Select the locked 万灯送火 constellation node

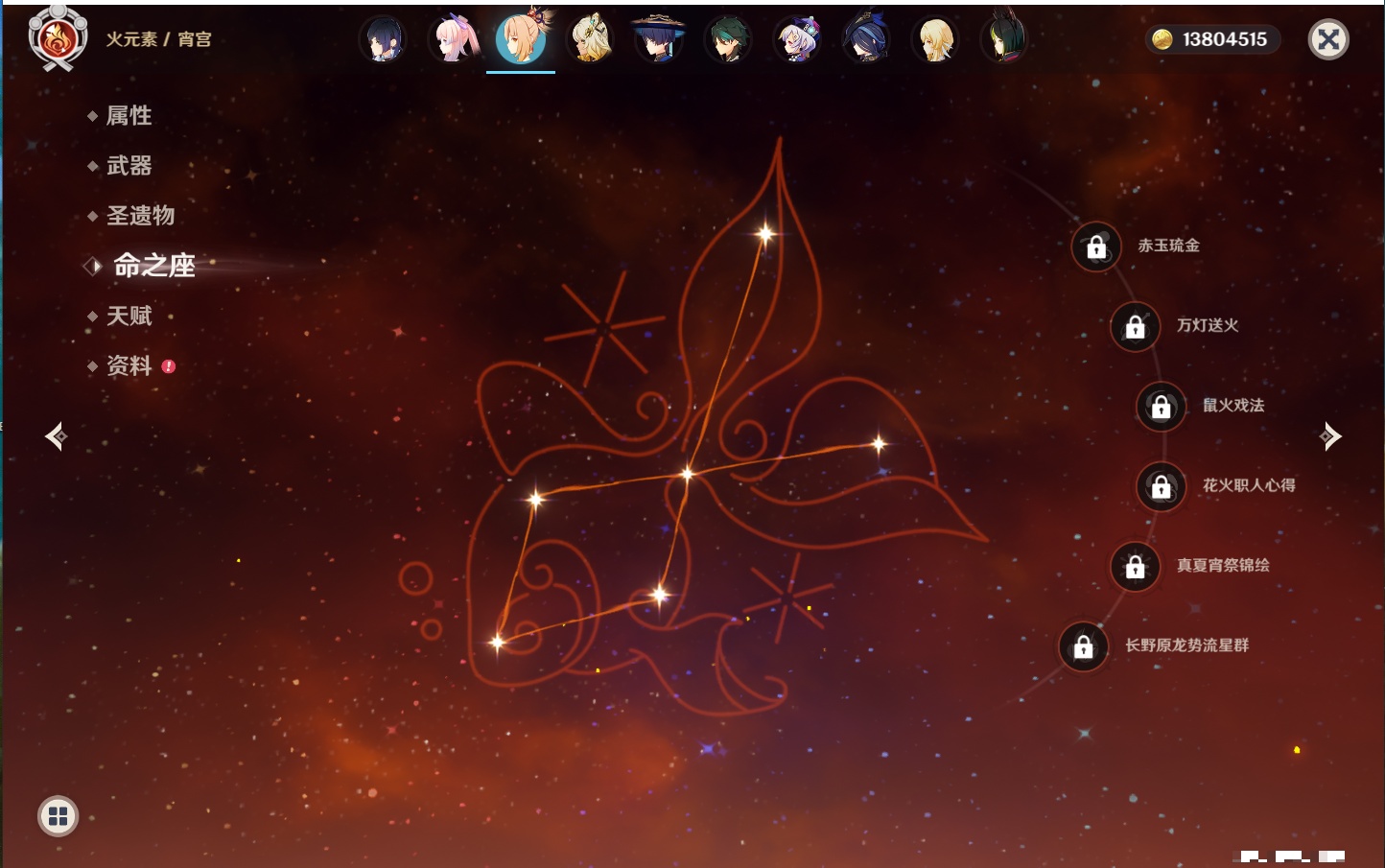coord(1136,327)
